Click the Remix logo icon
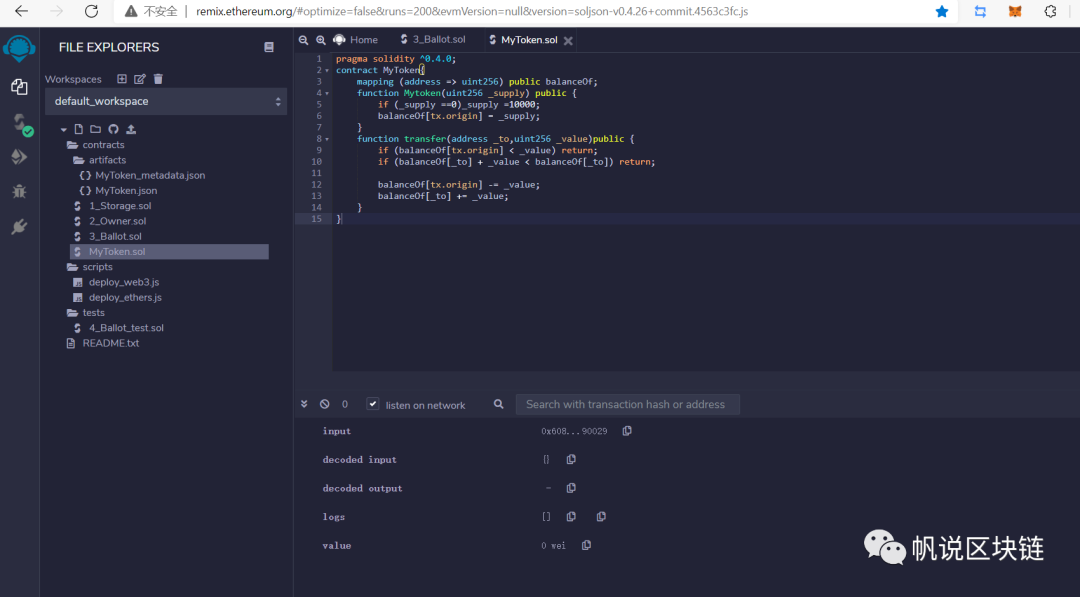 tap(19, 48)
